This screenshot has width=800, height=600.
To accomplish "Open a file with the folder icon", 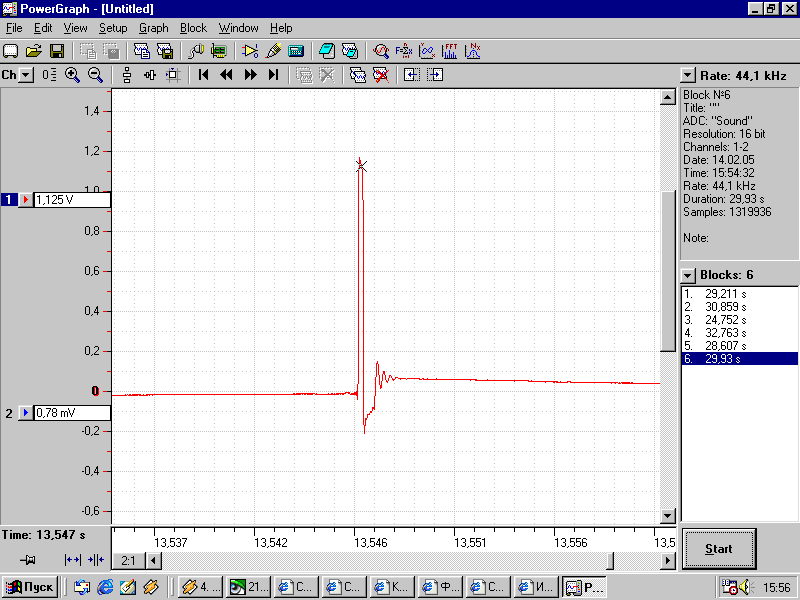I will click(34, 51).
